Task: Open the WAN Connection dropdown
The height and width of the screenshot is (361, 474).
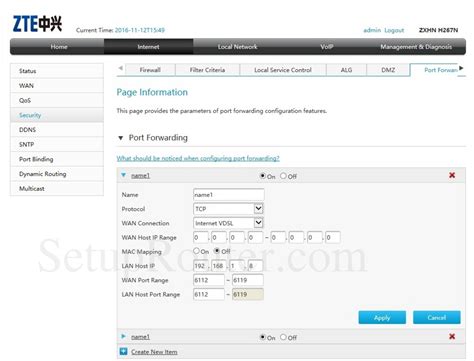Action: click(x=228, y=223)
